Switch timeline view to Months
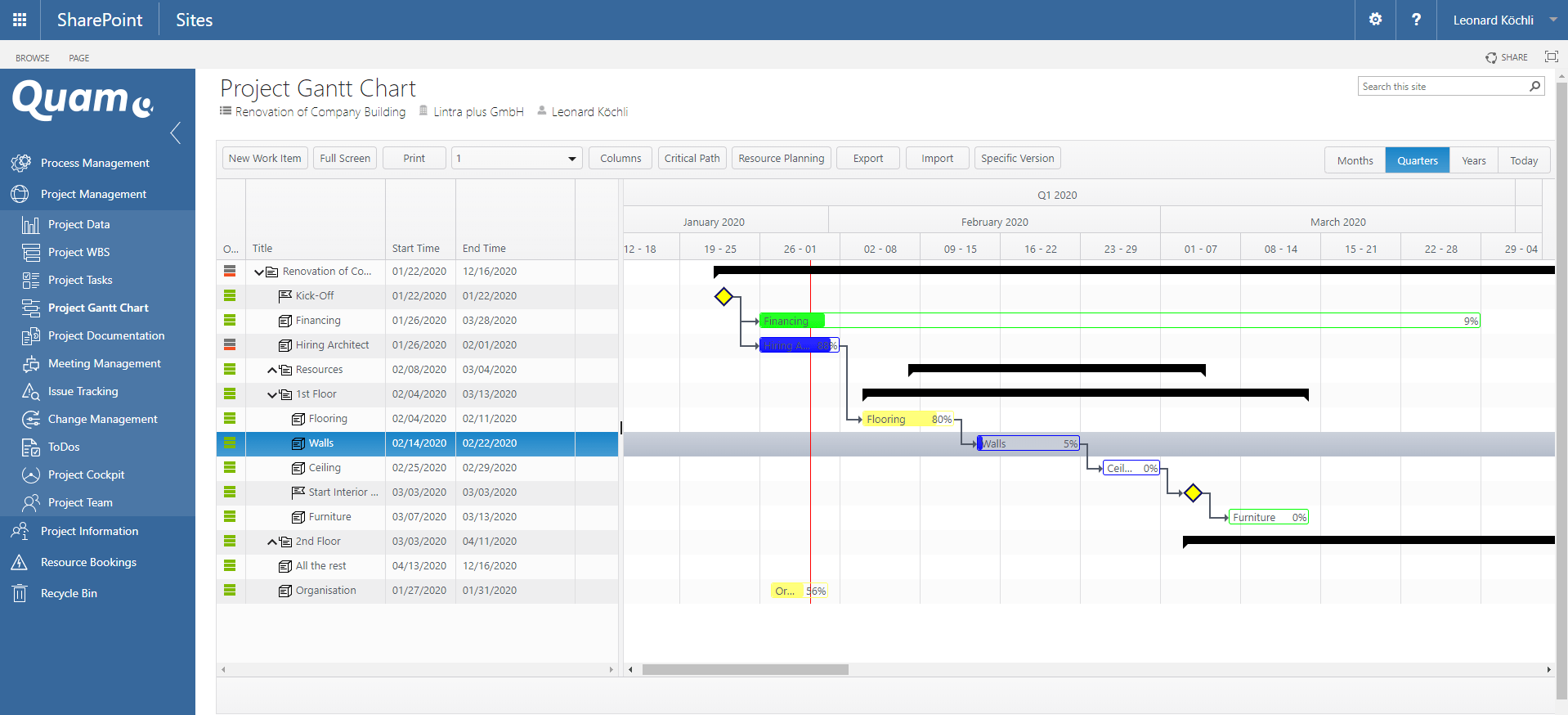This screenshot has height=715, width=1568. coord(1355,160)
